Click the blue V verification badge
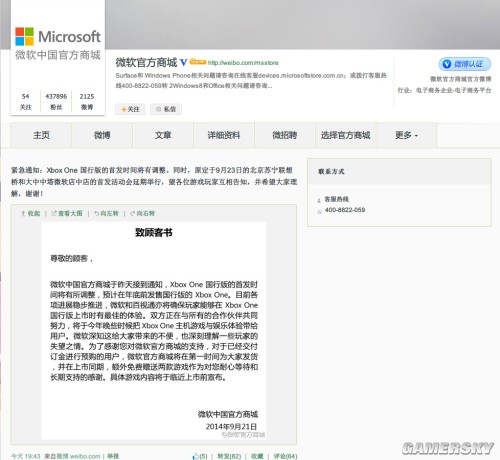This screenshot has height=460, width=500. pyautogui.click(x=184, y=62)
